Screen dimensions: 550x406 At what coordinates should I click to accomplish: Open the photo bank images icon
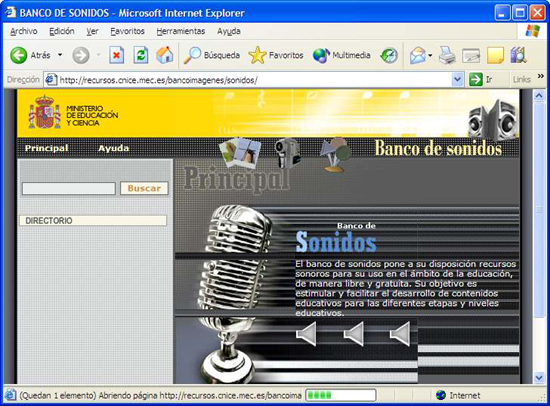point(240,152)
